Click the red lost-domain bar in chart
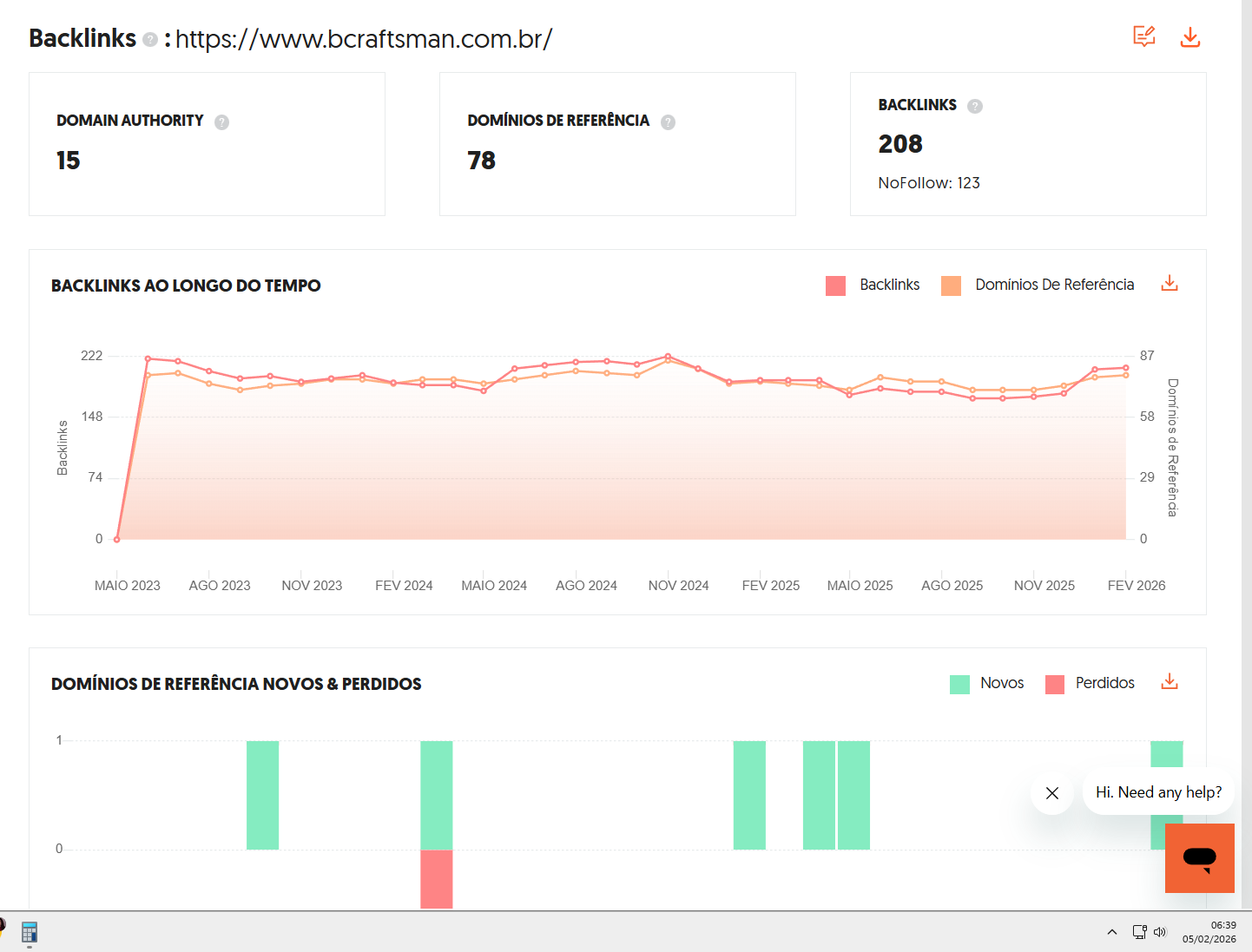 coord(437,878)
